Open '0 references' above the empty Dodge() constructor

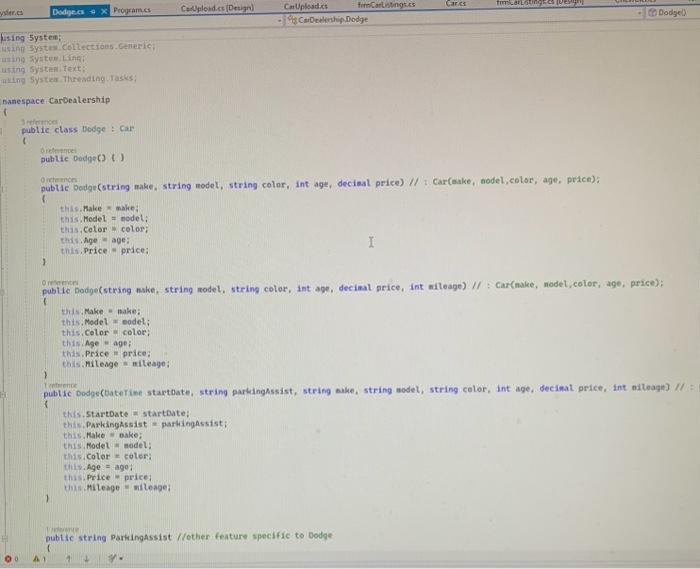click(58, 150)
